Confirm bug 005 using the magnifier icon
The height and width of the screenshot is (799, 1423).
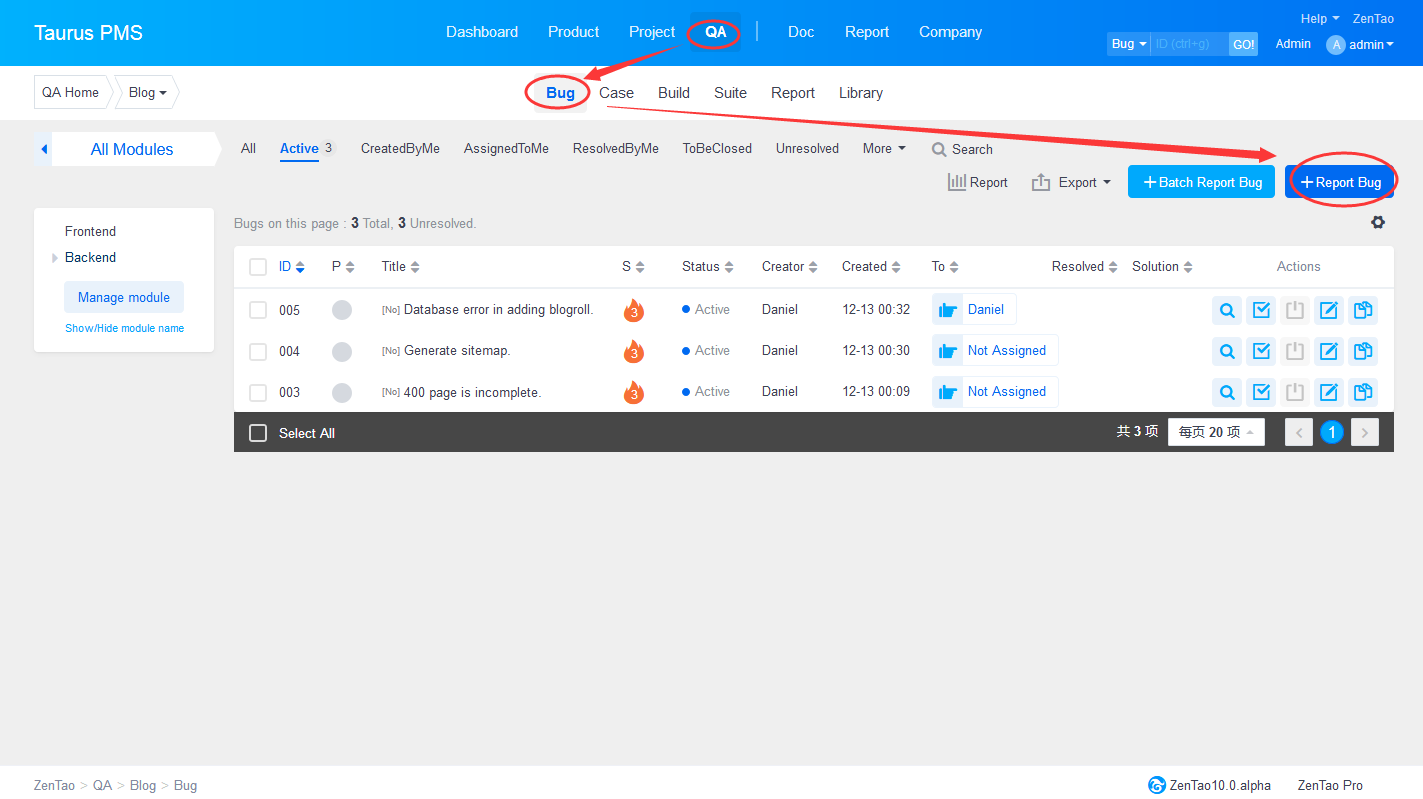point(1226,310)
